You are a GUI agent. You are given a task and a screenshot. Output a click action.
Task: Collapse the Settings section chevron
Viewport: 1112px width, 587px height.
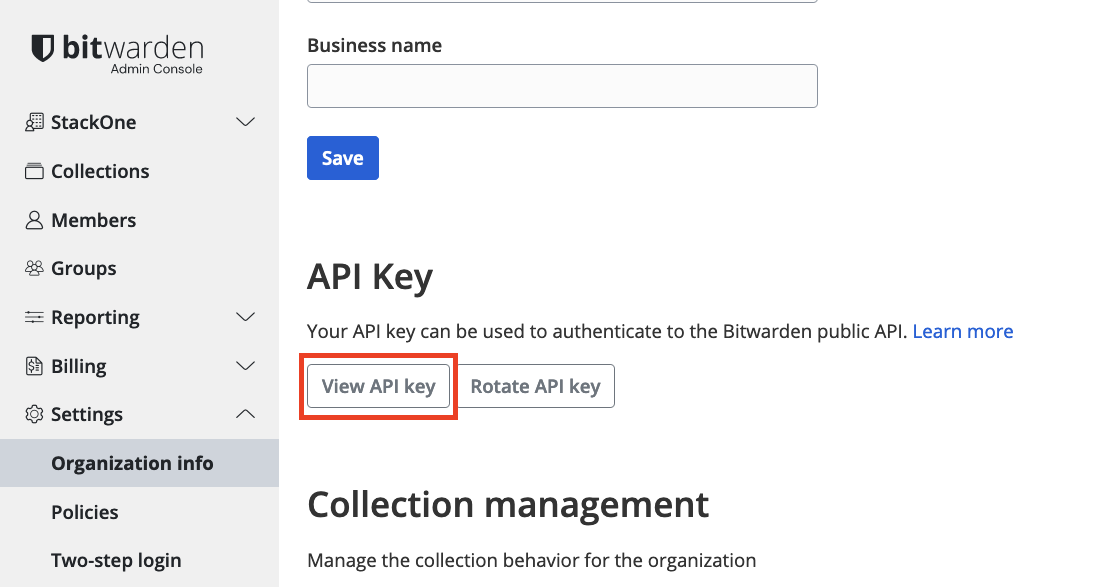(x=245, y=414)
